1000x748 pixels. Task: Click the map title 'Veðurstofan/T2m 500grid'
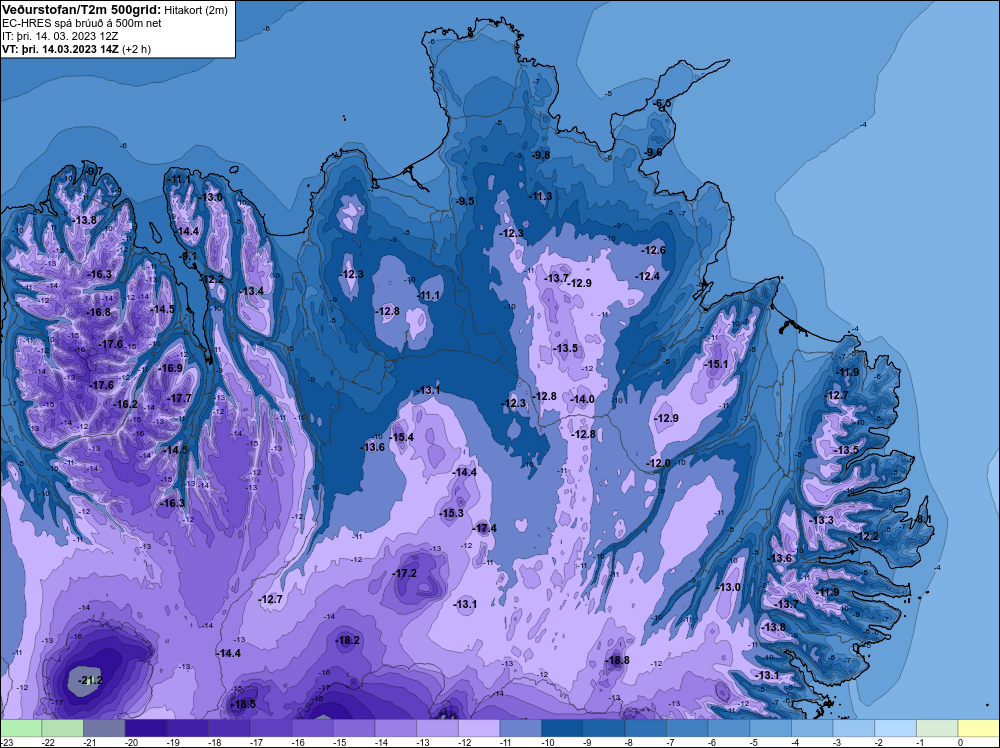[x=81, y=10]
